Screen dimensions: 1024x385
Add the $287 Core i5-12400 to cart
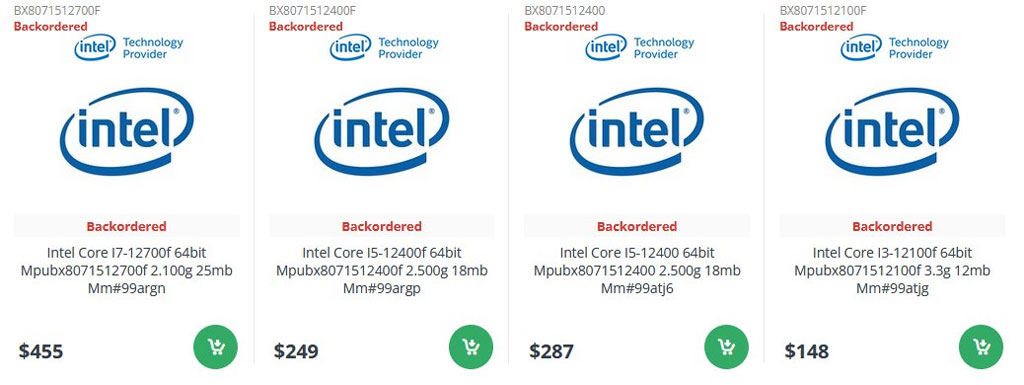(x=726, y=346)
